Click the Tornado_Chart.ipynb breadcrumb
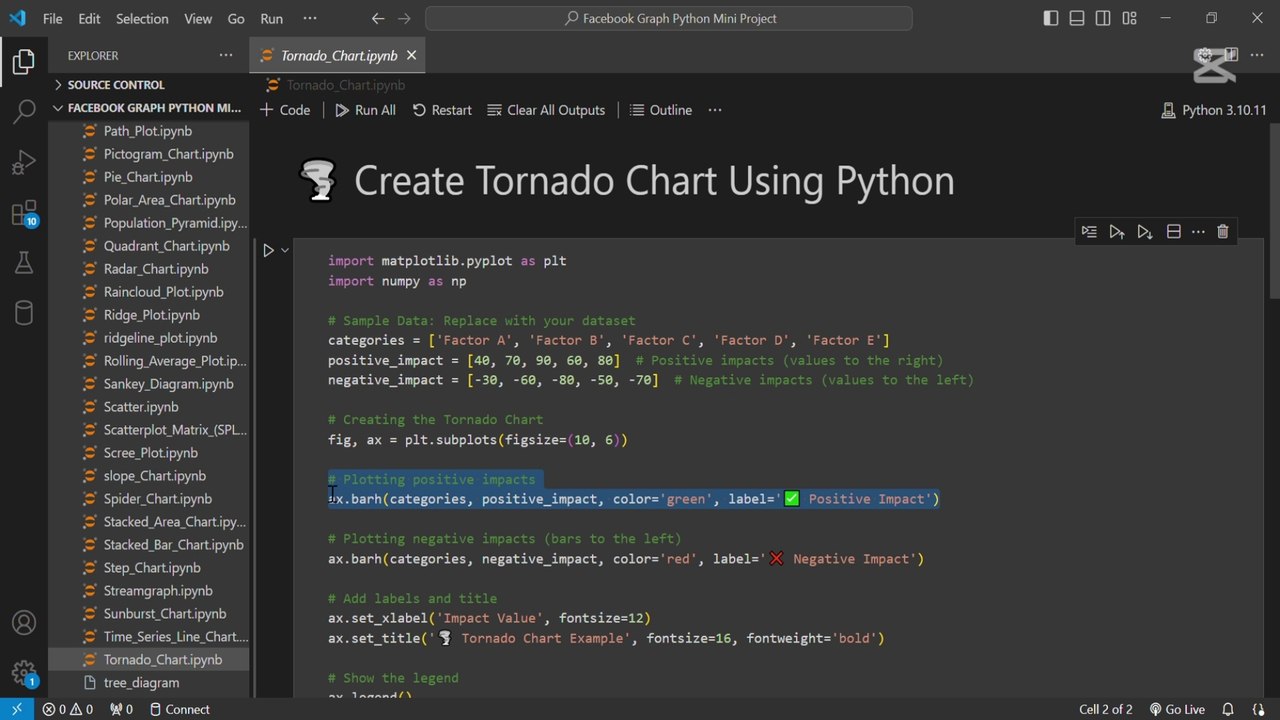Screen dimensions: 1280x720 click(336, 85)
